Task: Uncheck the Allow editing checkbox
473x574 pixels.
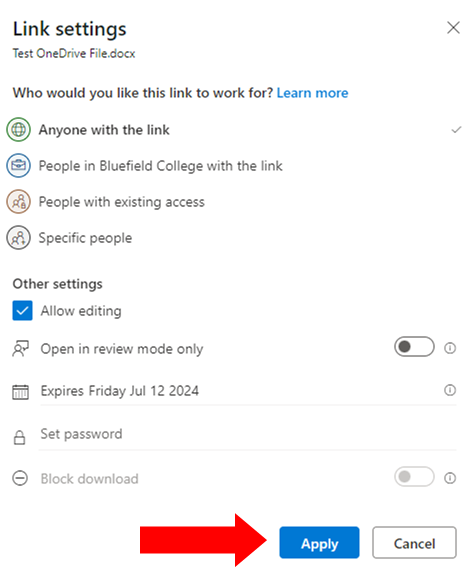Action: [x=22, y=310]
